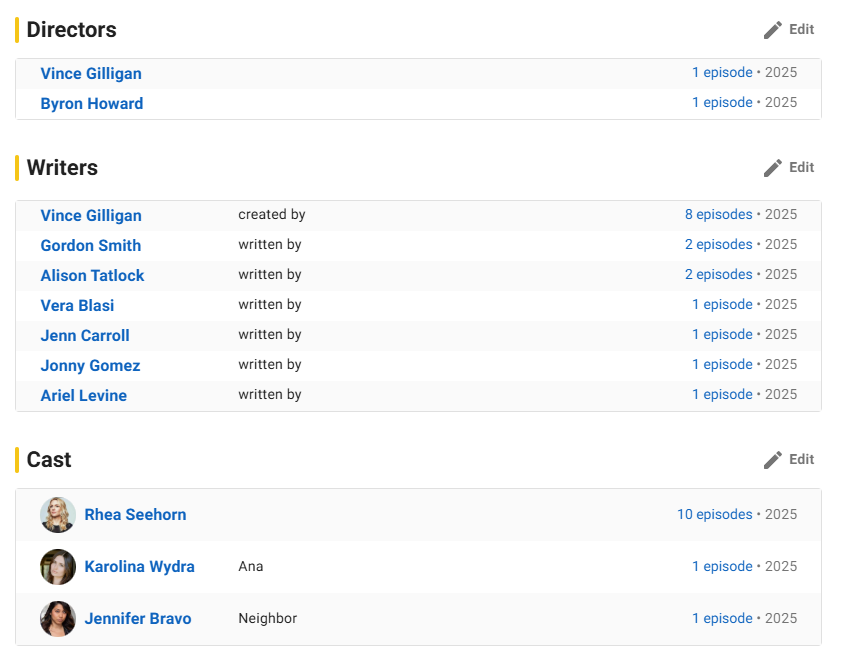Click the Writers section edit pencil icon
855x660 pixels.
pos(773,168)
